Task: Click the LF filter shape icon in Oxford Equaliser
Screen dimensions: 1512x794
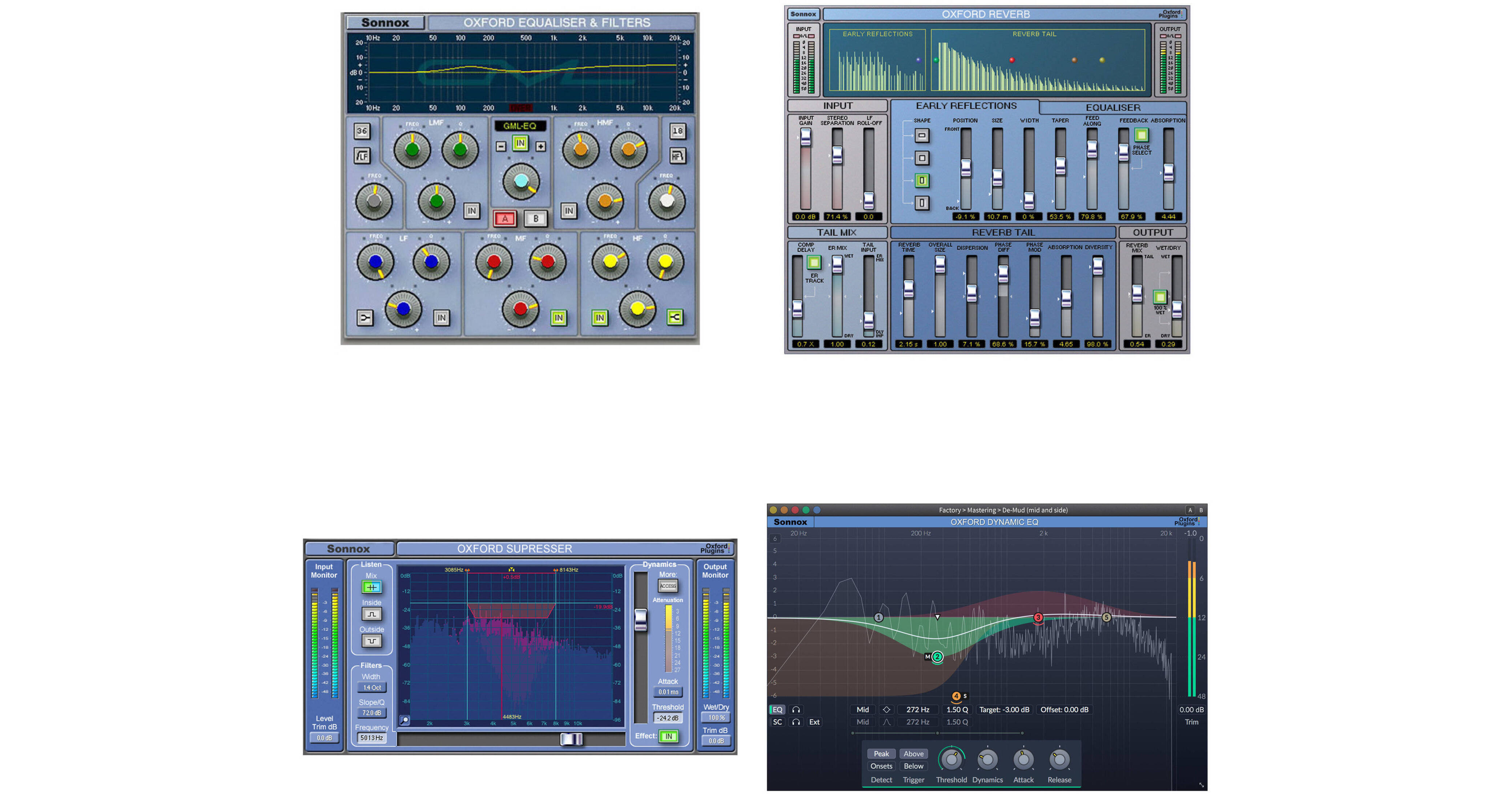Action: pyautogui.click(x=362, y=156)
